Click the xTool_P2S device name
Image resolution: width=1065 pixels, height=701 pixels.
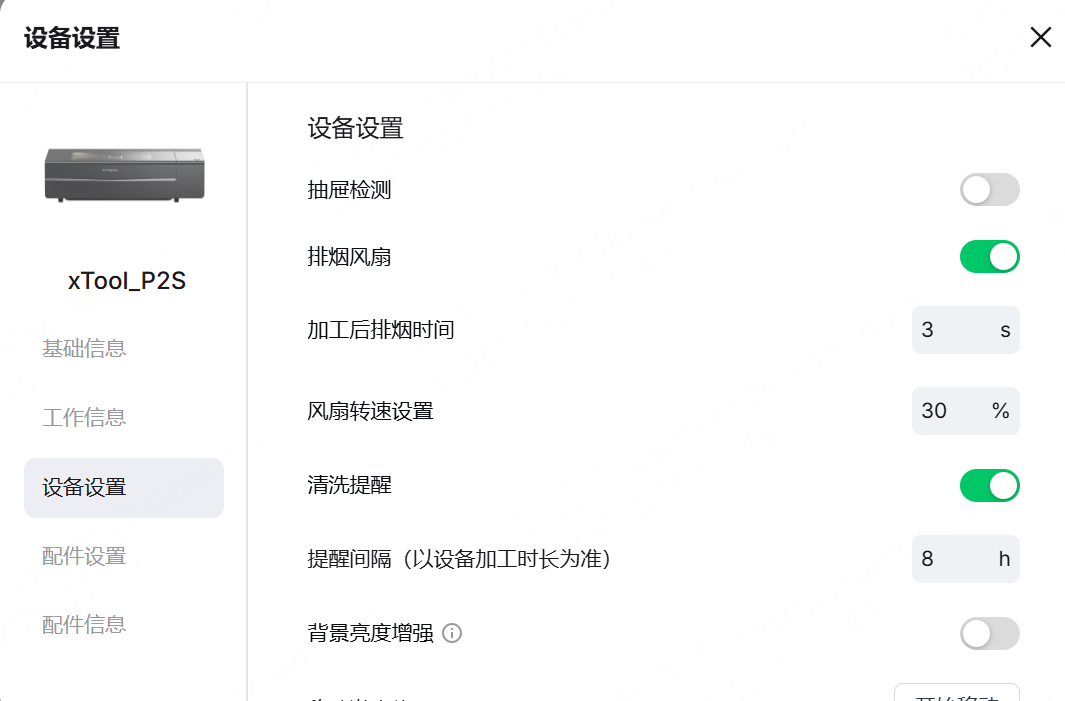click(127, 281)
